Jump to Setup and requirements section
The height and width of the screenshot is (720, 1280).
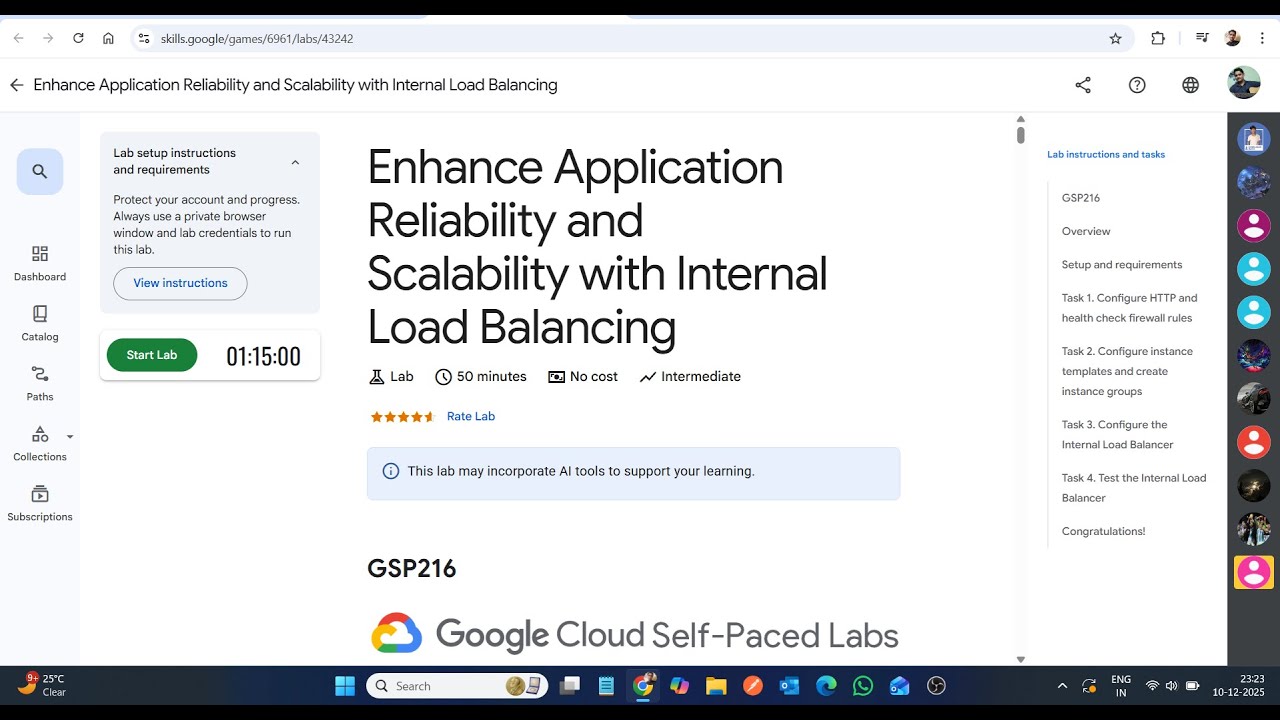1122,265
